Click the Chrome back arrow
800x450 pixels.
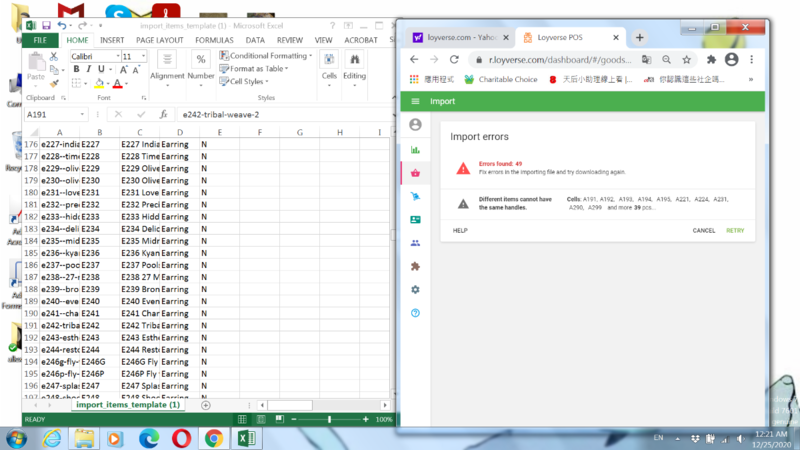coord(414,60)
